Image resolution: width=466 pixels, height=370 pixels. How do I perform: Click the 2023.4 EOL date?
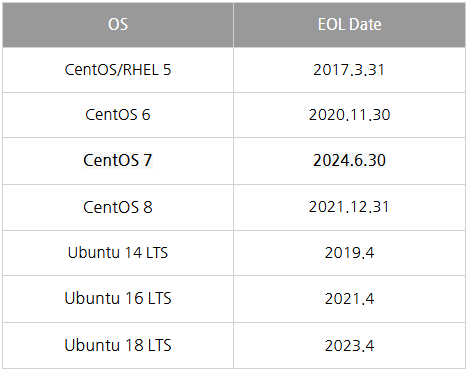coord(349,345)
